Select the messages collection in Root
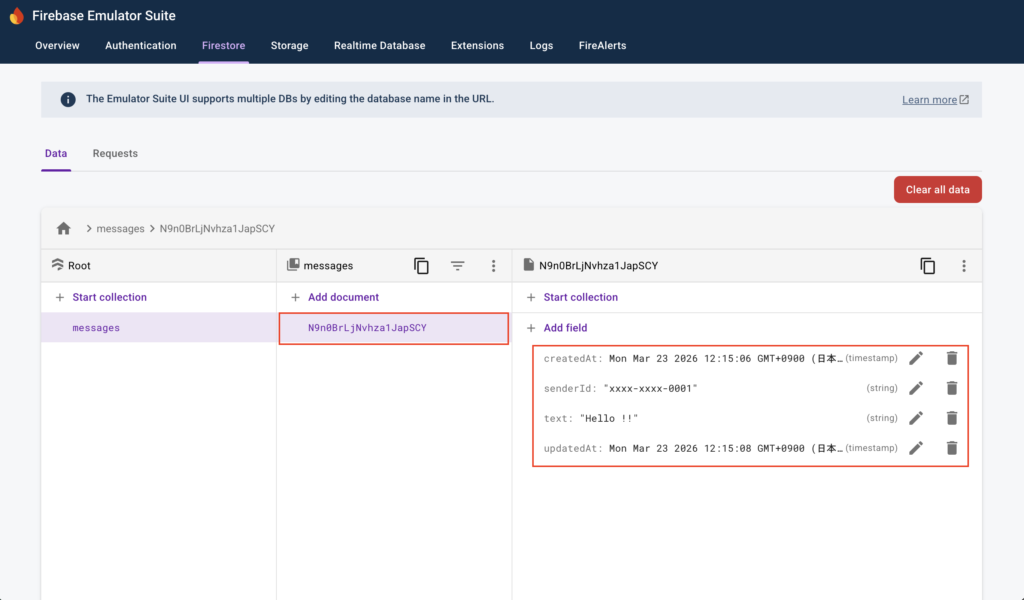The height and width of the screenshot is (600, 1024). point(96,328)
